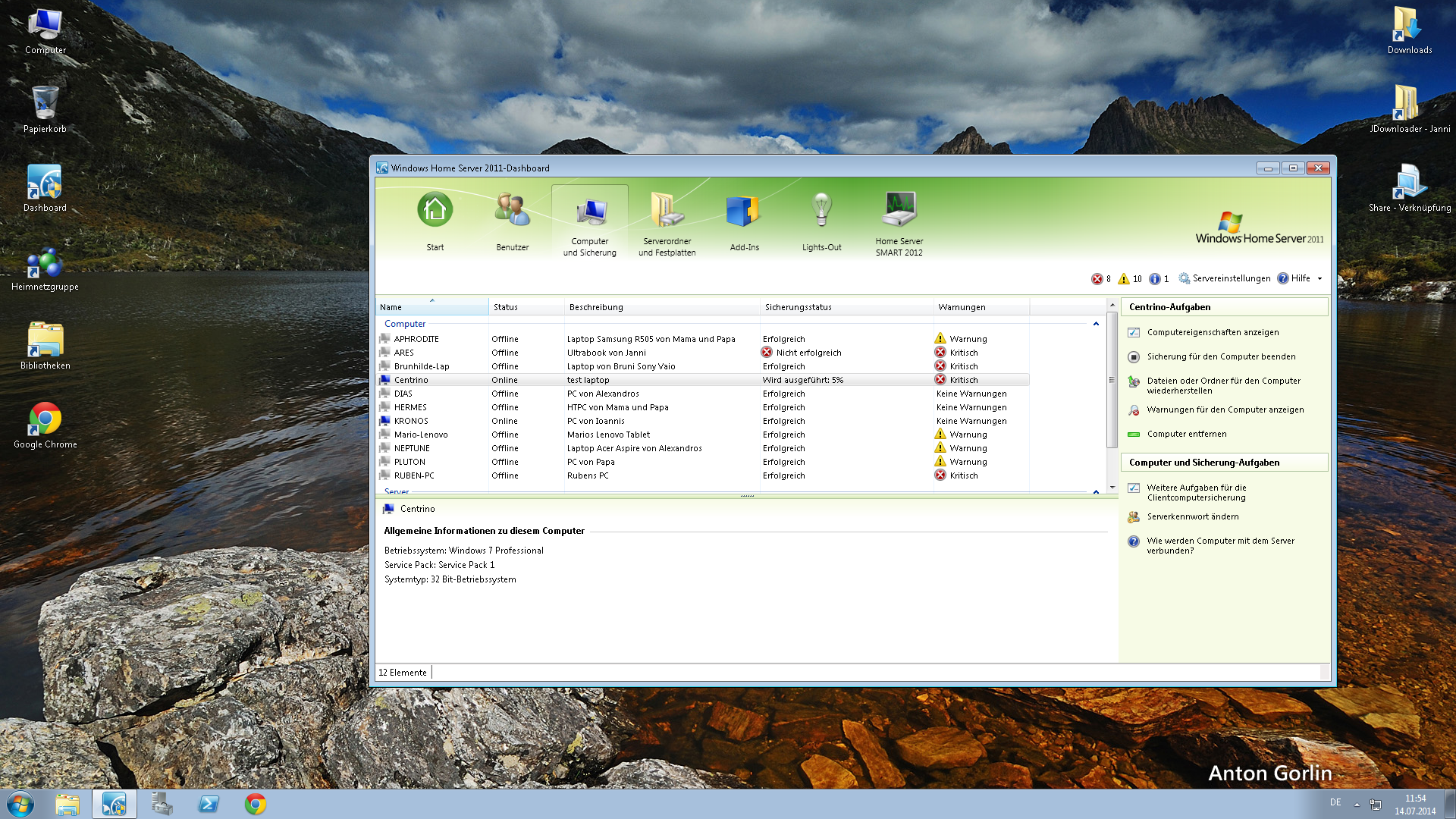The height and width of the screenshot is (819, 1456).
Task: Sort by Sicherungsstatus column header
Action: click(847, 306)
